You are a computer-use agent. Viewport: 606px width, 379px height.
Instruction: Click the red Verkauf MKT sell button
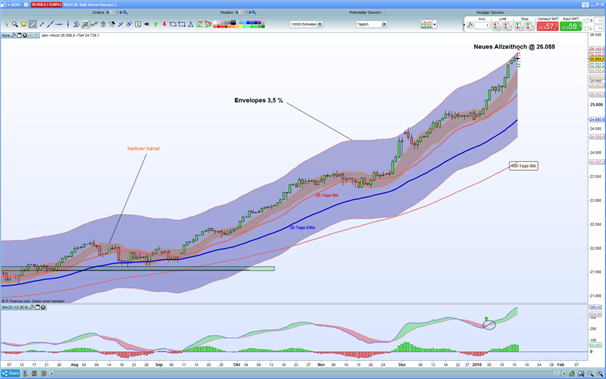(x=548, y=26)
